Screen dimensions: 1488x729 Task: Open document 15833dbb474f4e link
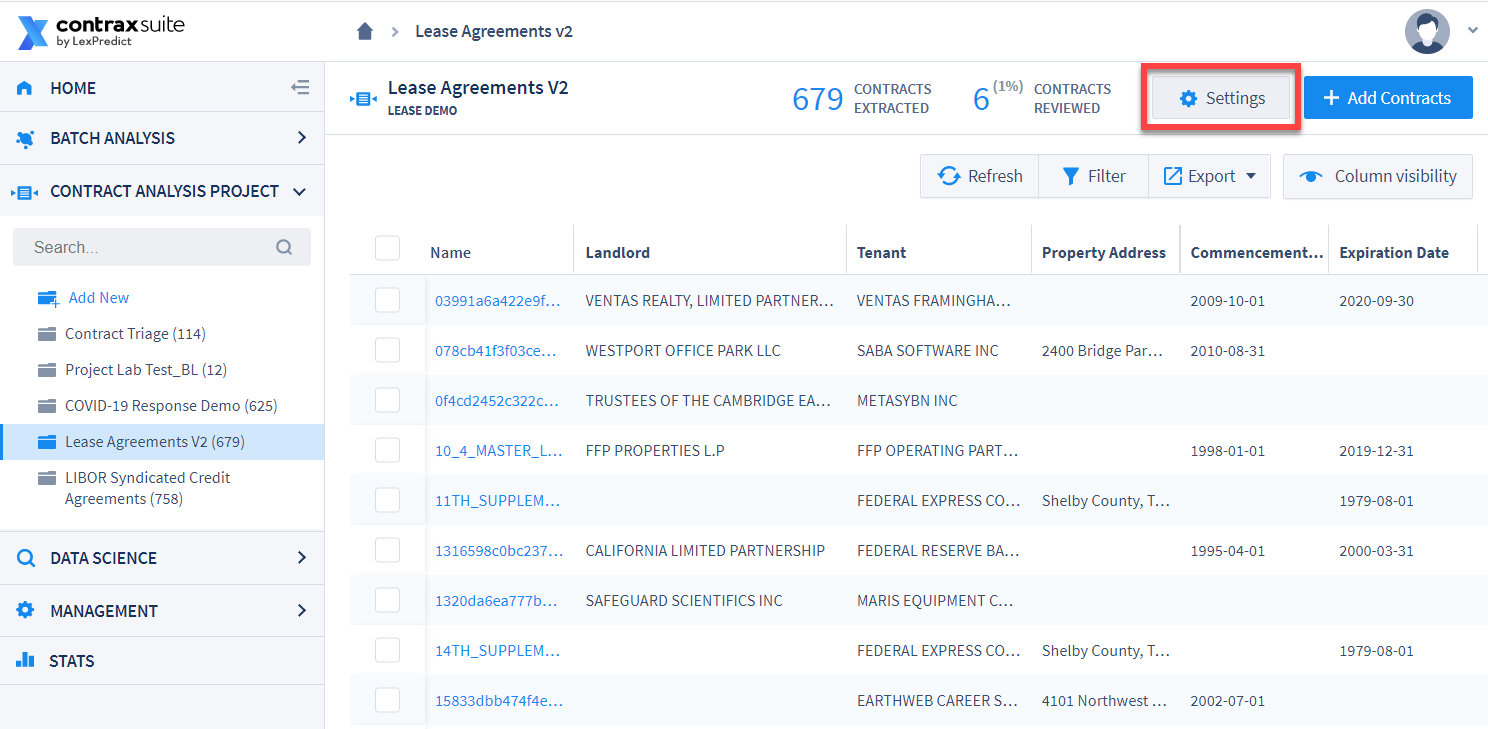(x=498, y=700)
